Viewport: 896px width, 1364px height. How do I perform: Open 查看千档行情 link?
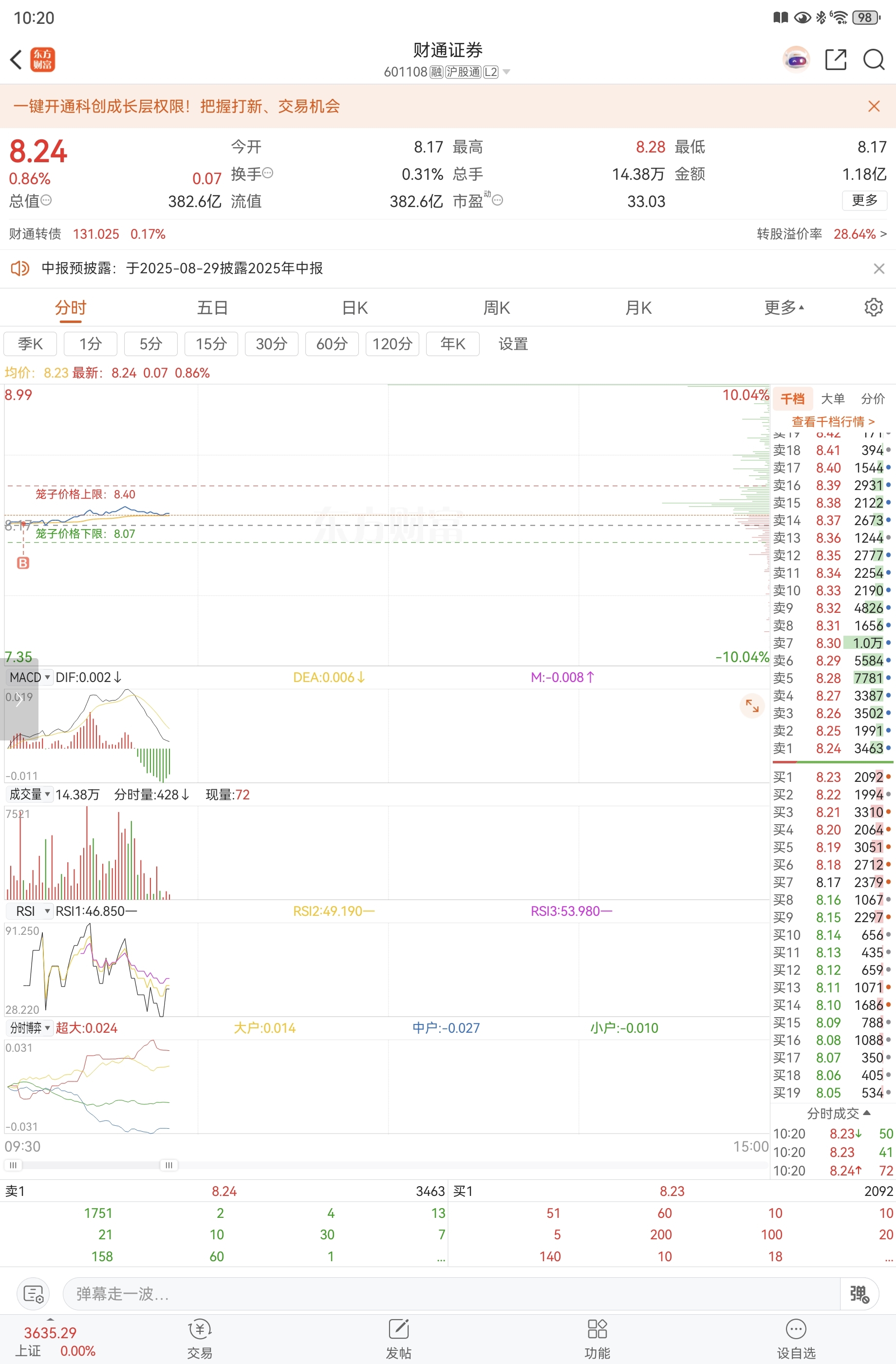click(x=834, y=422)
